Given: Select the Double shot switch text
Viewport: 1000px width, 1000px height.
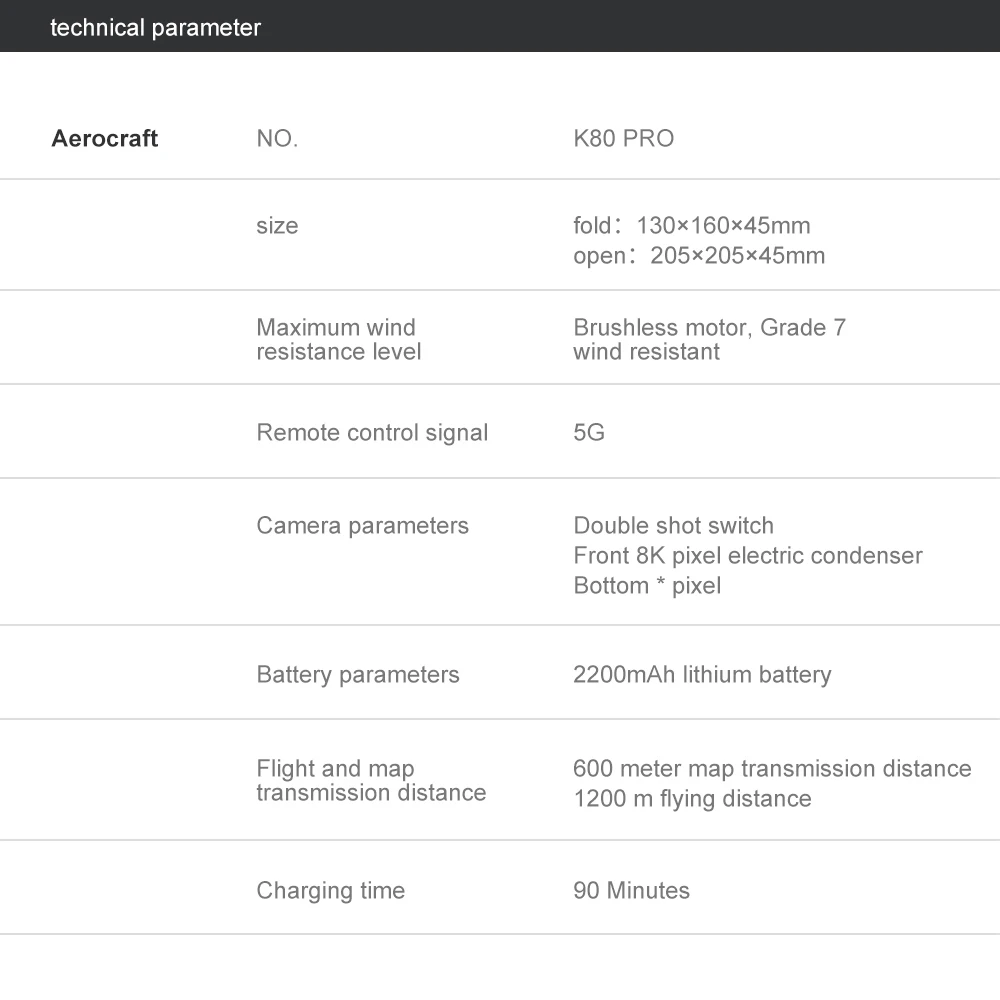Looking at the screenshot, I should pyautogui.click(x=673, y=525).
